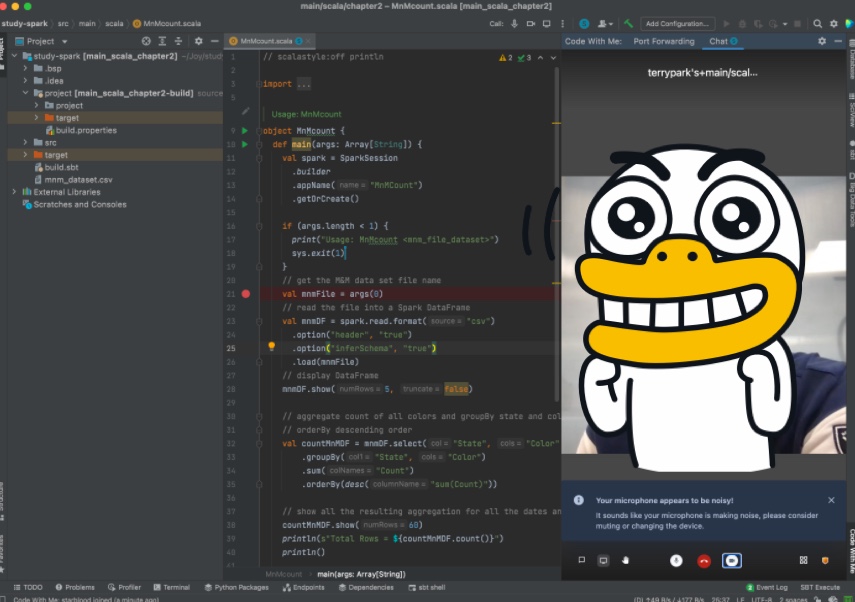Open Python Packages tool window
Screen dimensions: 855x602
point(236,587)
